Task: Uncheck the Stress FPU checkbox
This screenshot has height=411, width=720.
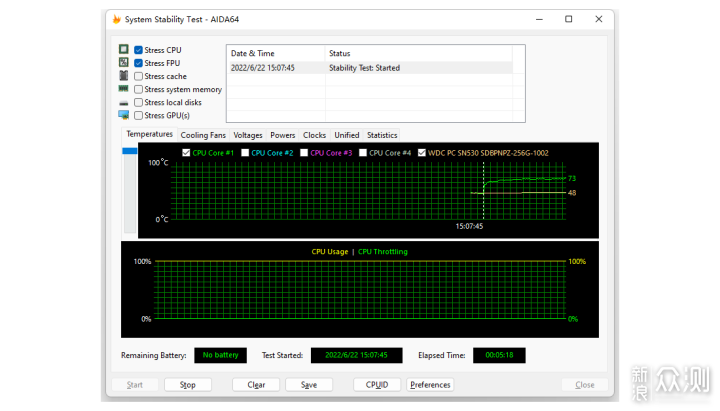Action: [138, 63]
